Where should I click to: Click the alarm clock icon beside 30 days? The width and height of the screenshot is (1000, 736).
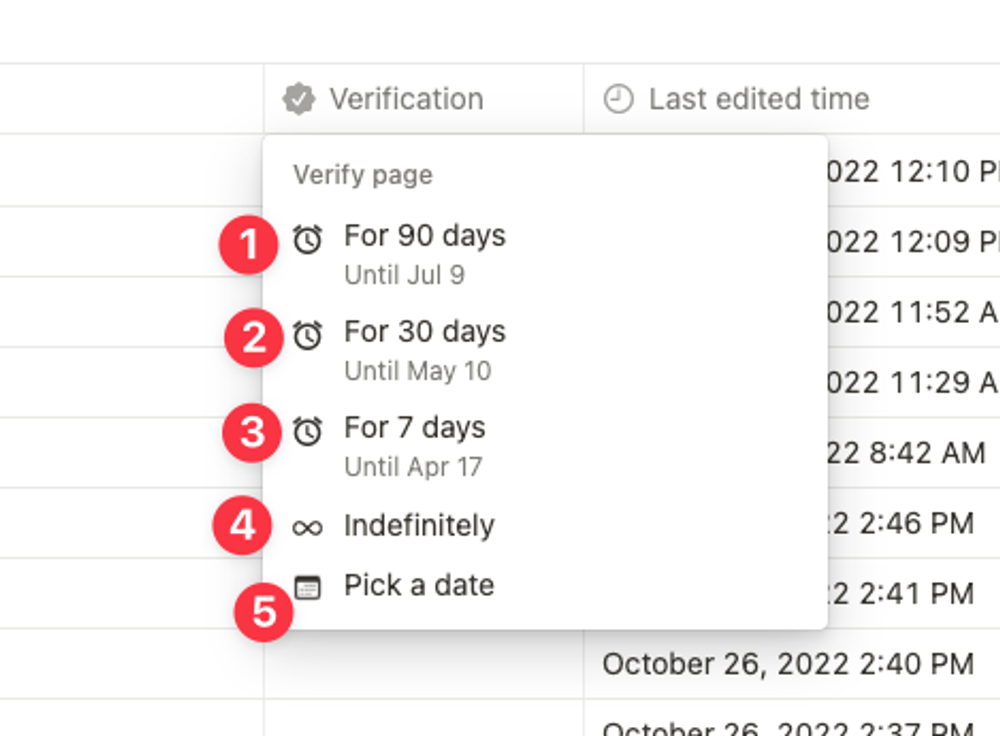tap(307, 335)
